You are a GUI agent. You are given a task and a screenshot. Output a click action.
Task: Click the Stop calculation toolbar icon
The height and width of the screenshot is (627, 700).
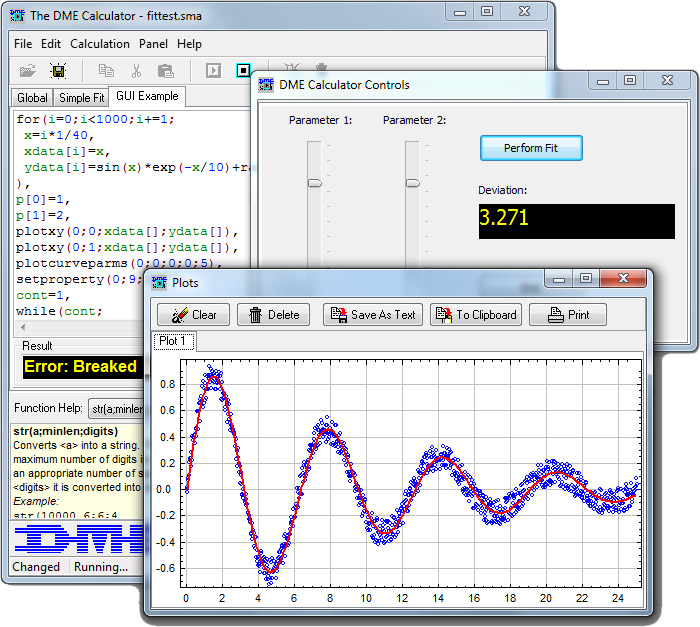coord(243,71)
